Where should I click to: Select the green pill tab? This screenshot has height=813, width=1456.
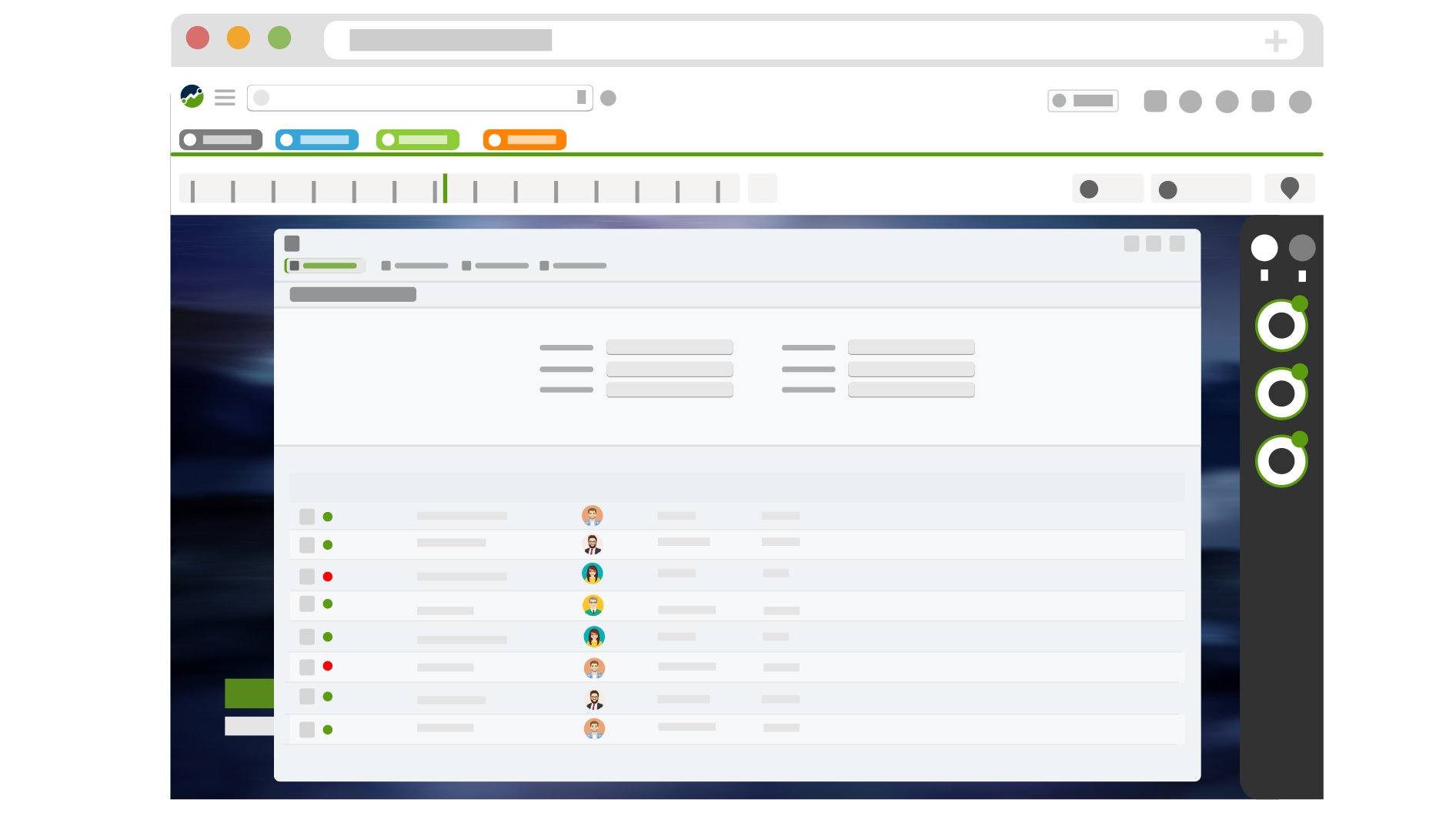tap(418, 139)
